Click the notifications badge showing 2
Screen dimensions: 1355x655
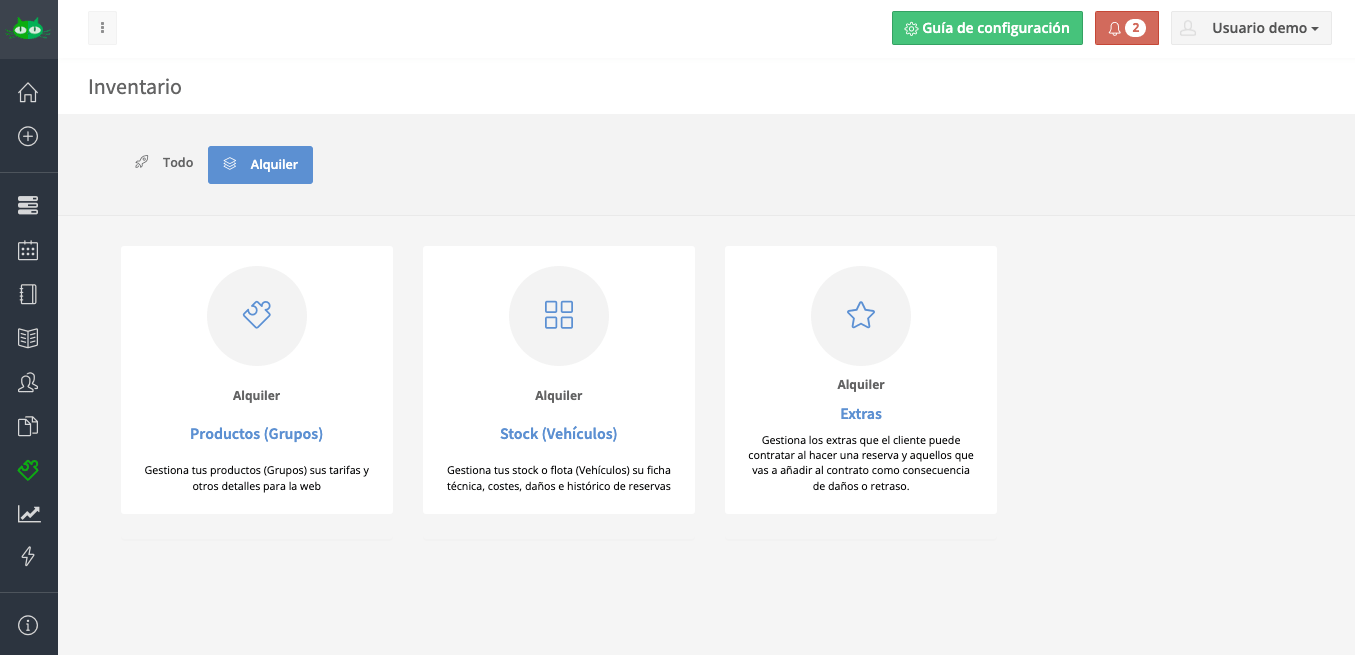click(1135, 28)
